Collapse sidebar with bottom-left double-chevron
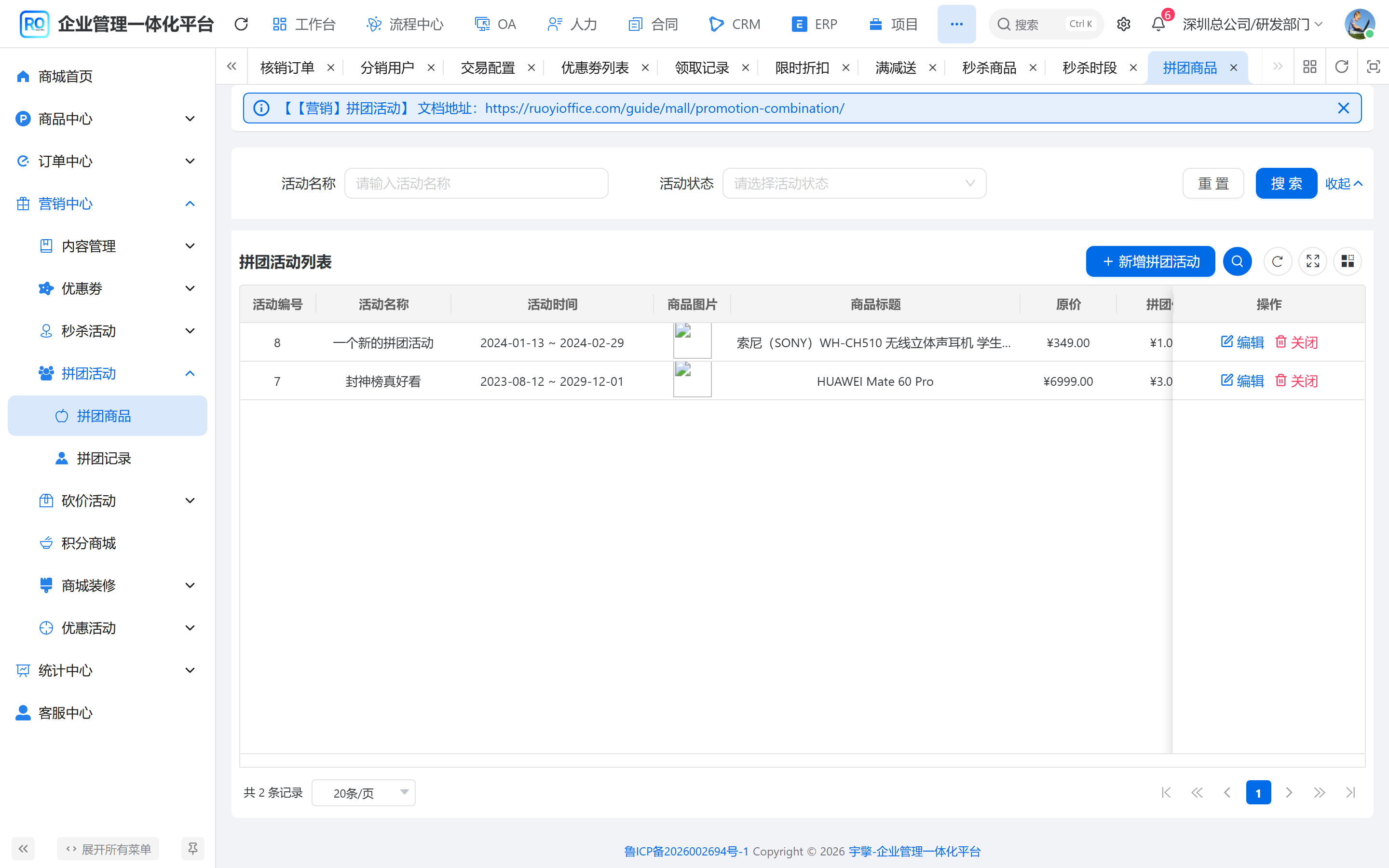 [x=23, y=849]
